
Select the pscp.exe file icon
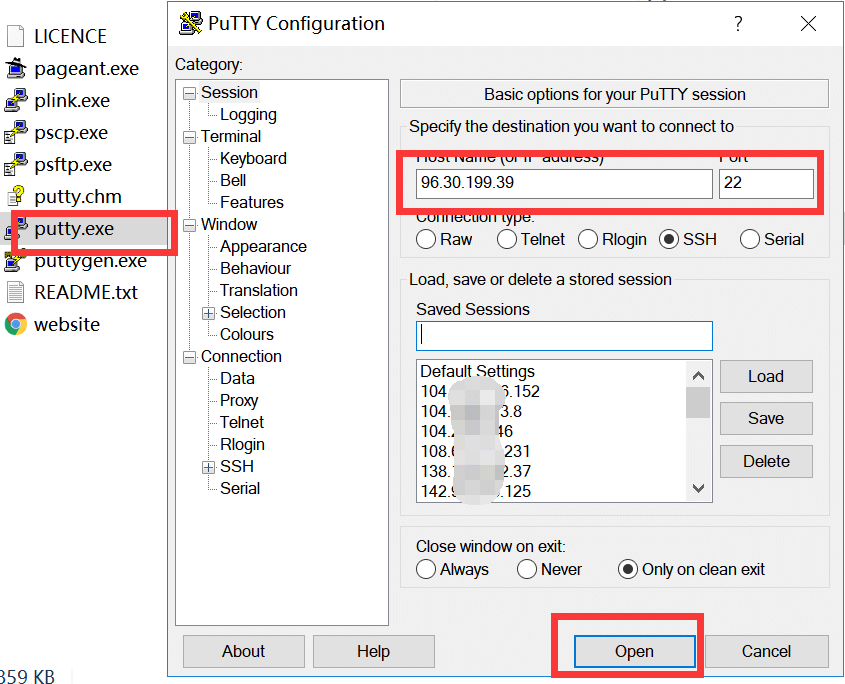pyautogui.click(x=16, y=132)
